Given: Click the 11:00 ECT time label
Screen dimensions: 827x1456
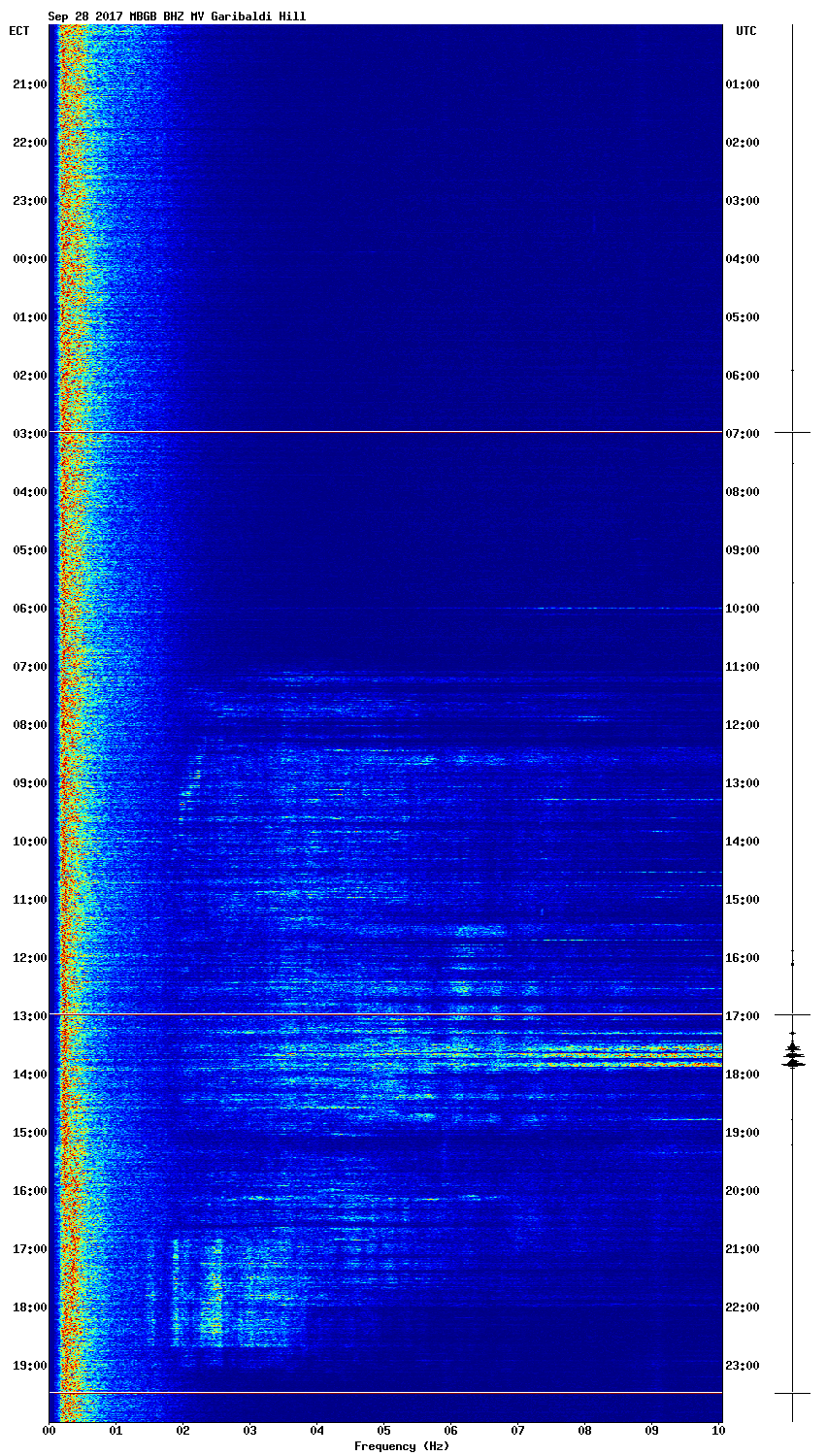Looking at the screenshot, I should 30,900.
